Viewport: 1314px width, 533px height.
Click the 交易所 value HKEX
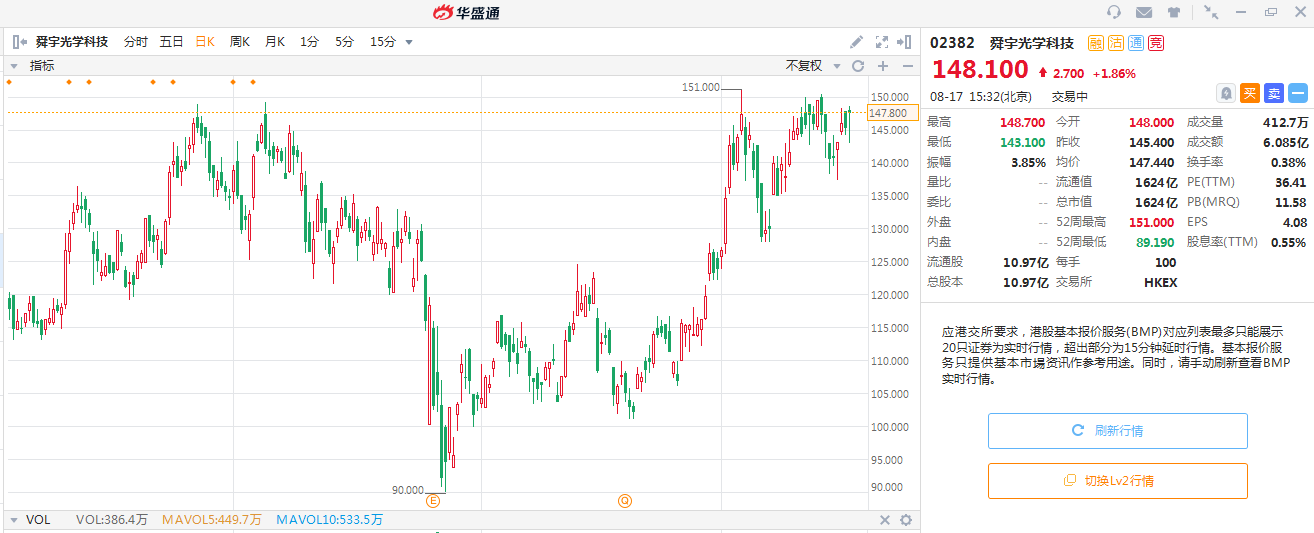(x=1160, y=282)
